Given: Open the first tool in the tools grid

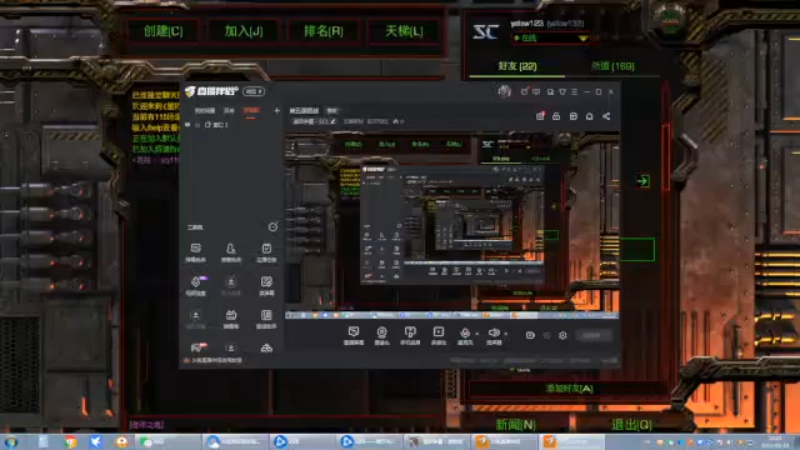Looking at the screenshot, I should (195, 253).
